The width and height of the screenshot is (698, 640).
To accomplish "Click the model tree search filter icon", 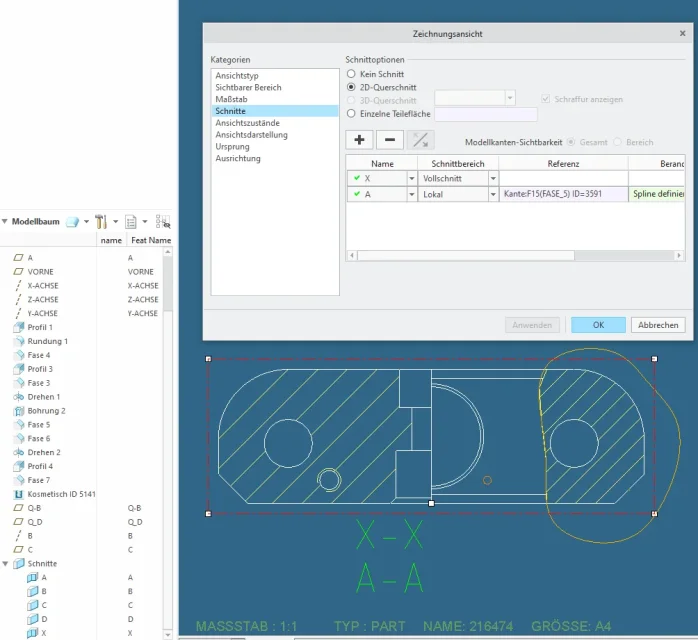I will pos(162,222).
